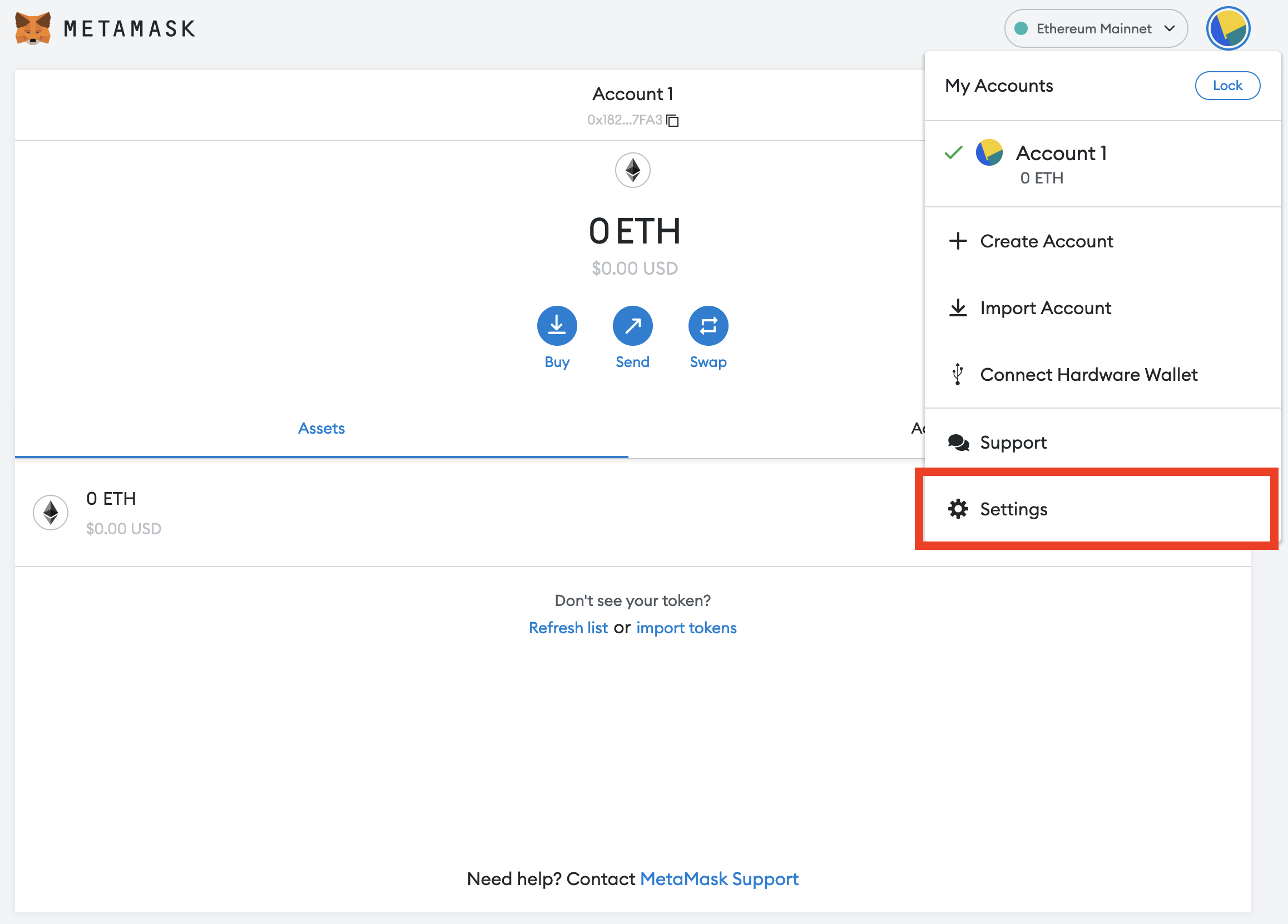Click the Swap label

(x=708, y=362)
